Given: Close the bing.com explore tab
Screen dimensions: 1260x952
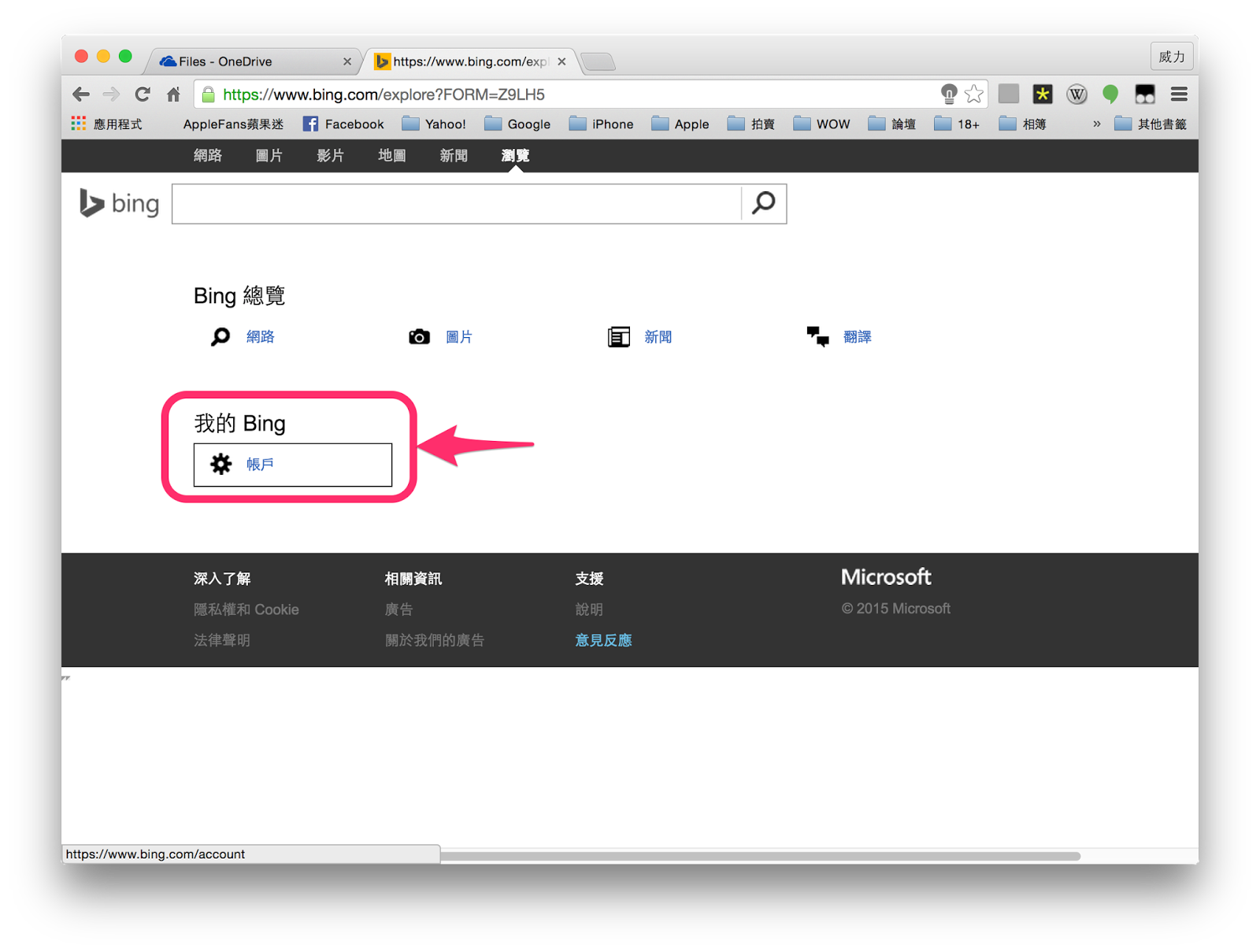Looking at the screenshot, I should pos(561,61).
